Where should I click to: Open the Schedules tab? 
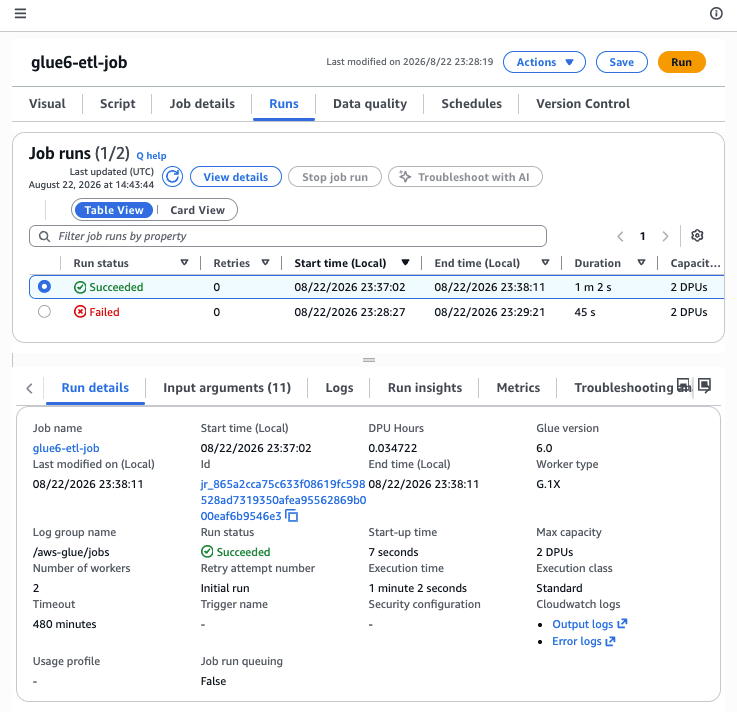coord(471,103)
